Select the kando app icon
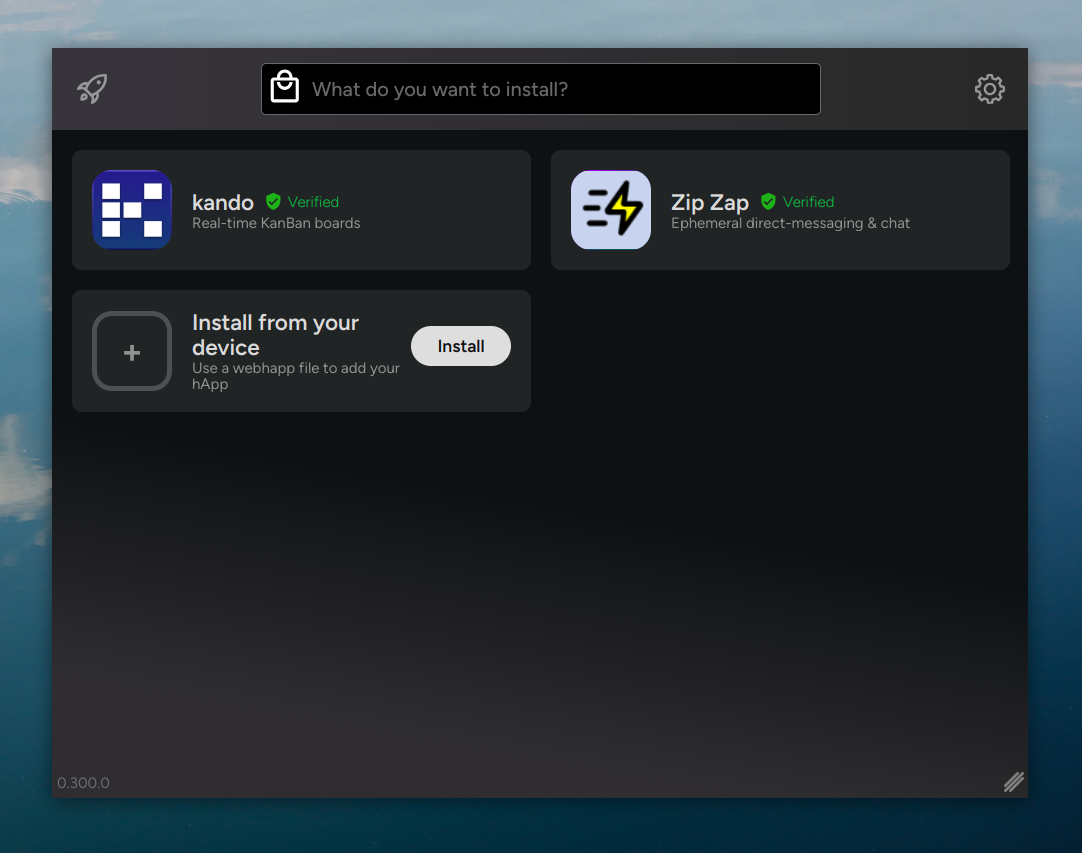The image size is (1082, 853). coord(132,210)
